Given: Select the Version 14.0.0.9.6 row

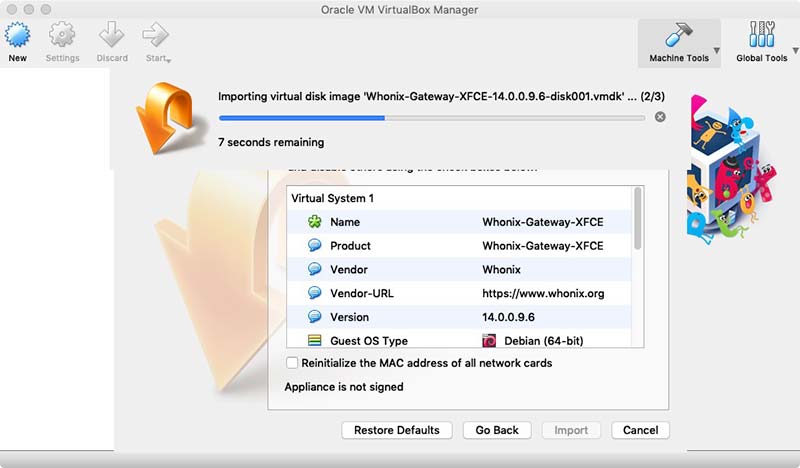Looking at the screenshot, I should tap(460, 317).
